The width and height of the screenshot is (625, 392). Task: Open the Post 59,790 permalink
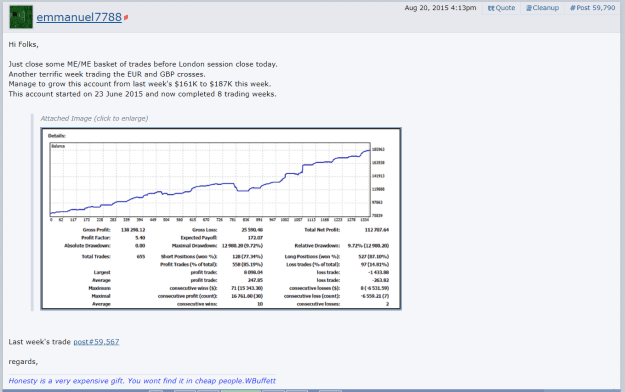(x=593, y=8)
